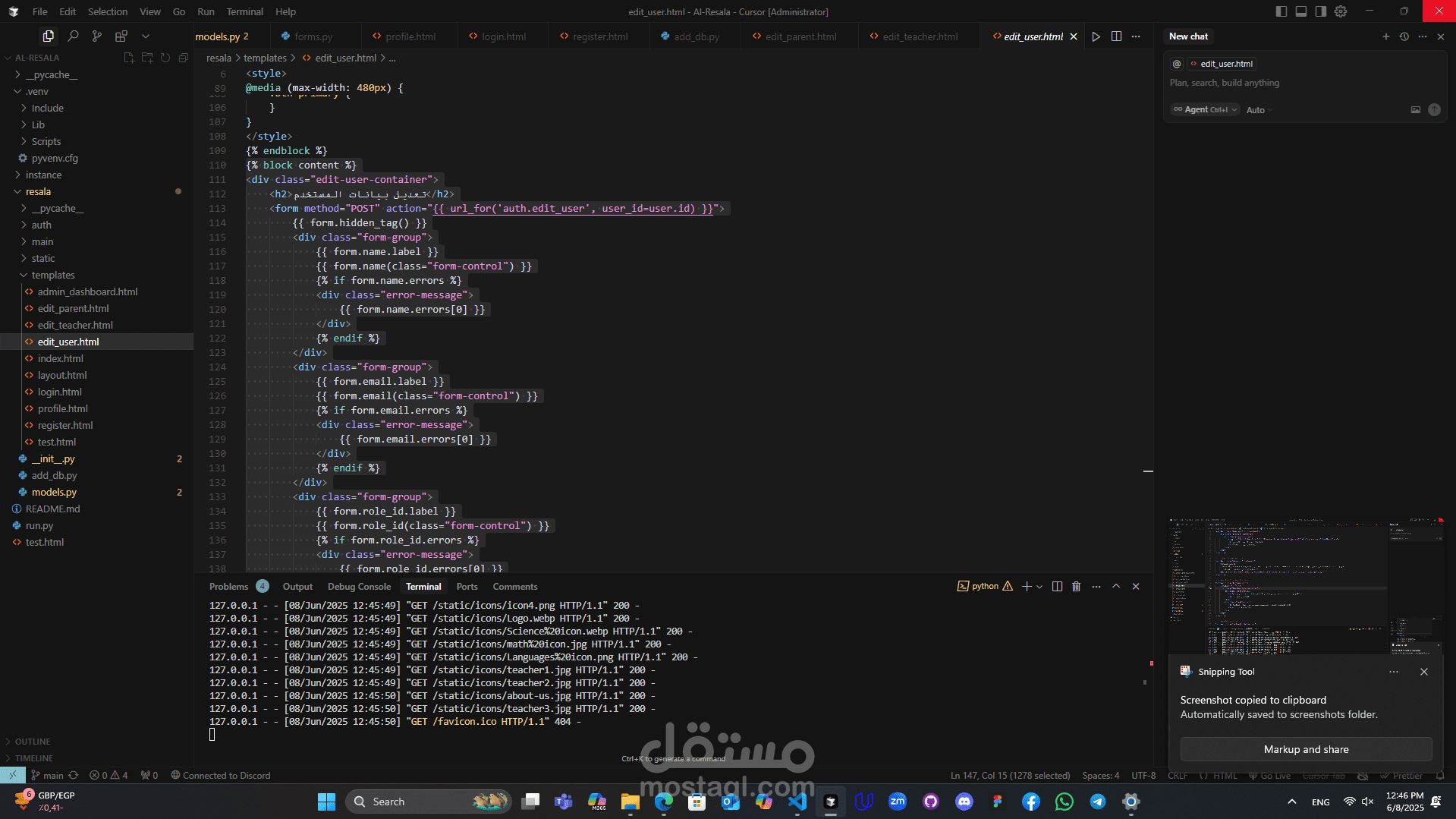This screenshot has width=1456, height=819.
Task: Show chat history
Action: pos(1404,36)
